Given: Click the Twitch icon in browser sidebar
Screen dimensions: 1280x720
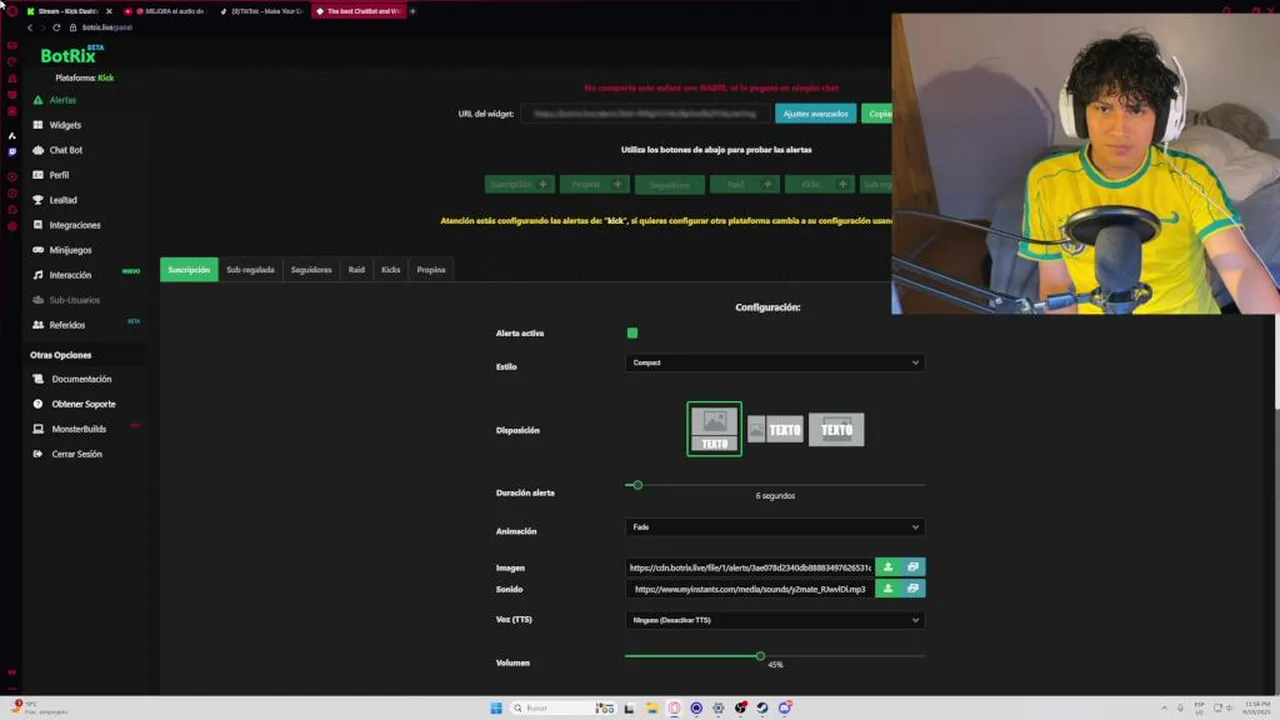Looking at the screenshot, I should [x=12, y=152].
